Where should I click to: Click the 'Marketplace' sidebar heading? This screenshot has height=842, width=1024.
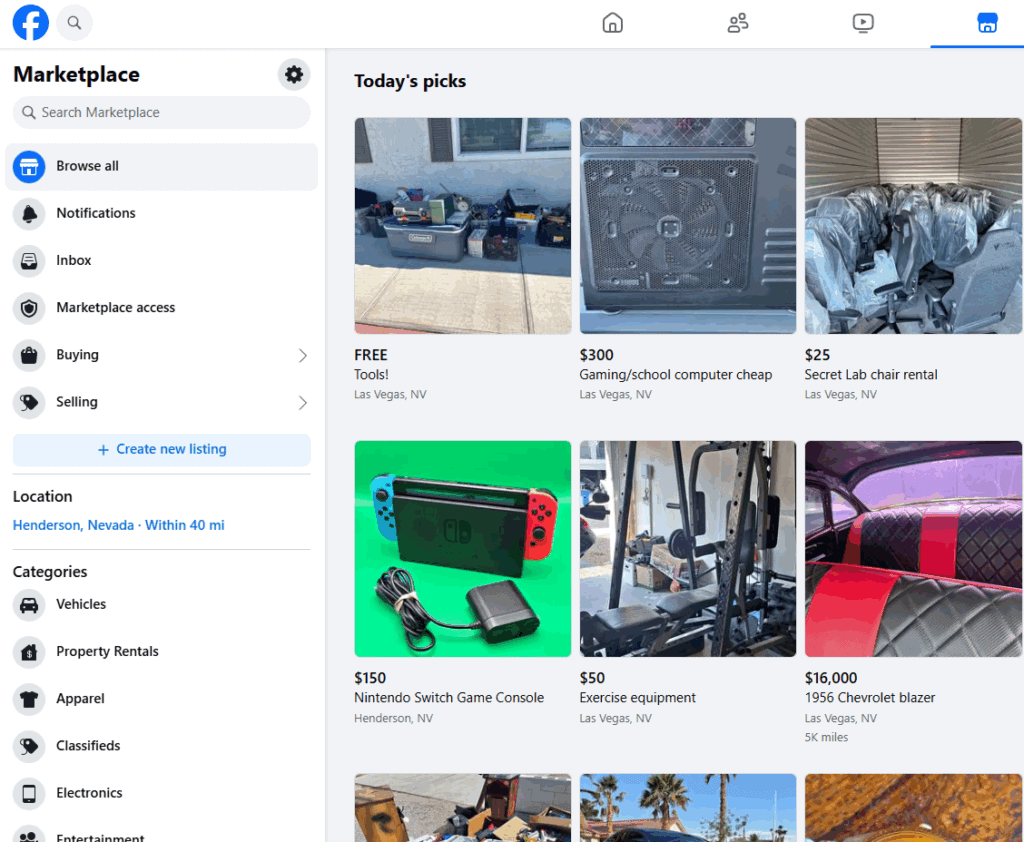[x=76, y=74]
